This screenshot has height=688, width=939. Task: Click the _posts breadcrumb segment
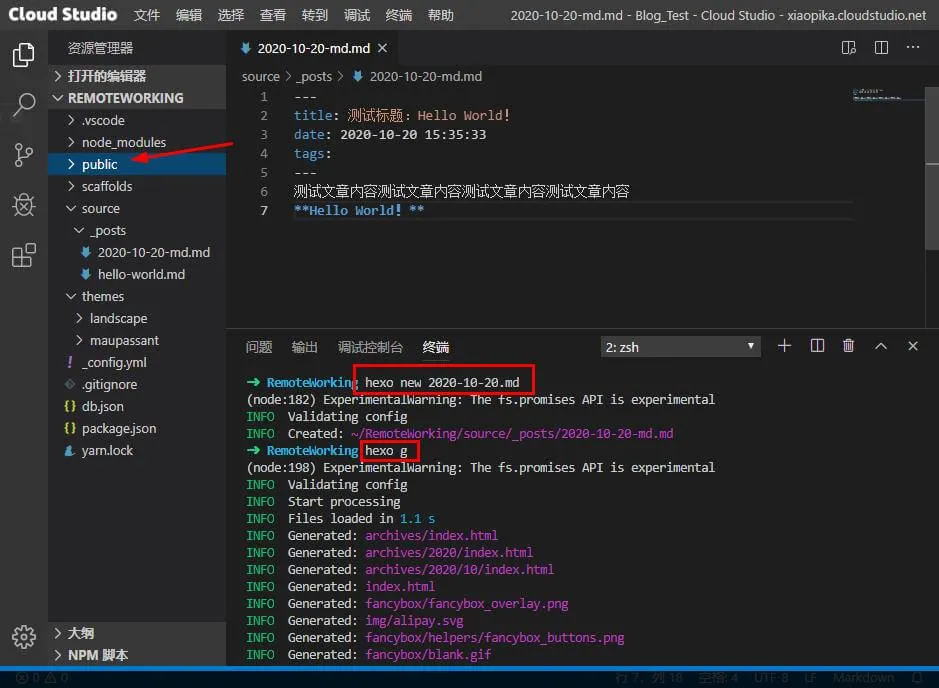tap(314, 76)
